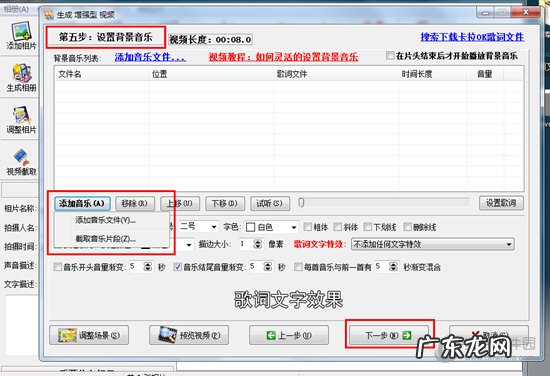This screenshot has height=376, width=550.
Task: Click the 移除 (R) button
Action: pyautogui.click(x=135, y=203)
